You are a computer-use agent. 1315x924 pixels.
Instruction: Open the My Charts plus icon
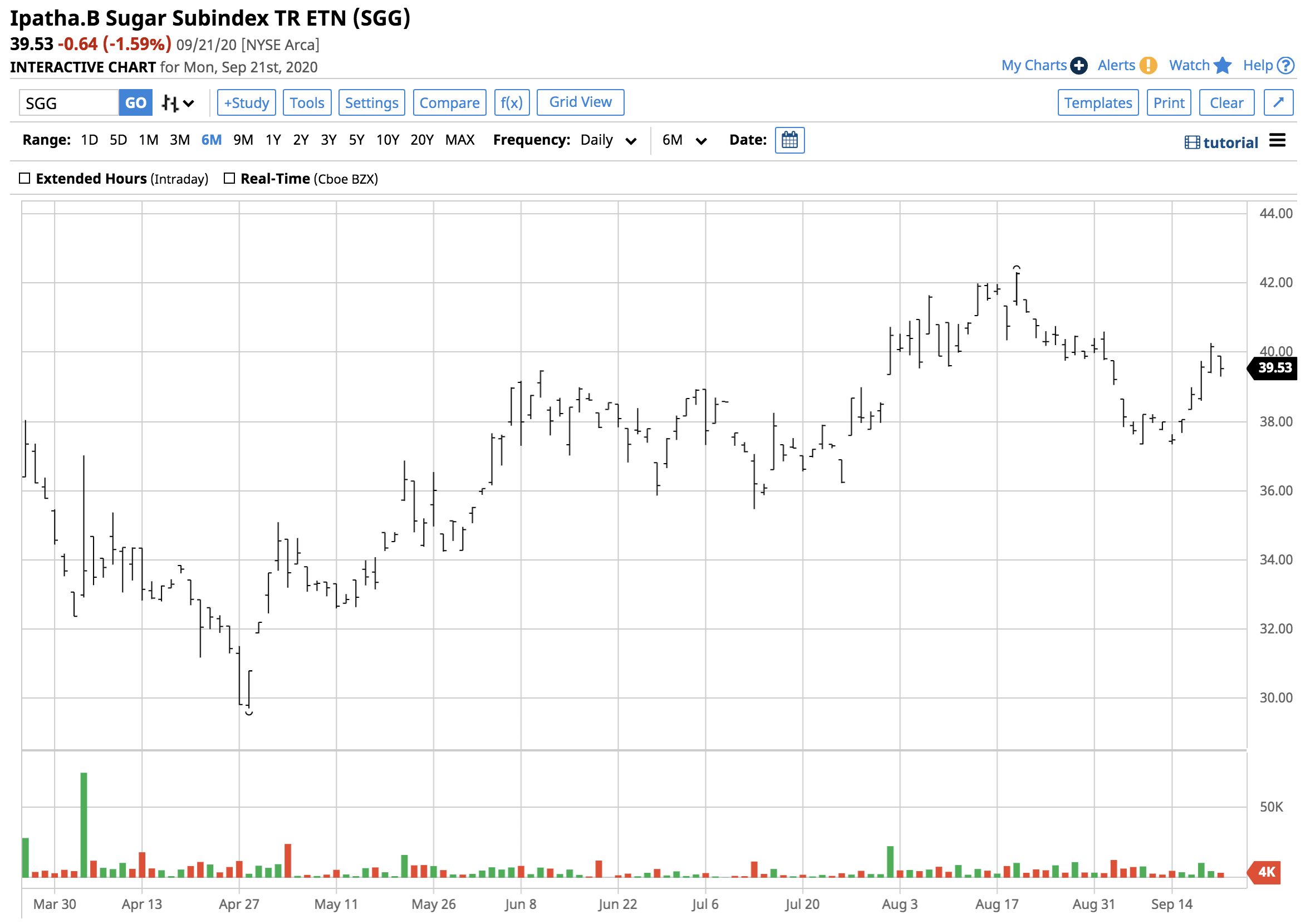(1078, 66)
